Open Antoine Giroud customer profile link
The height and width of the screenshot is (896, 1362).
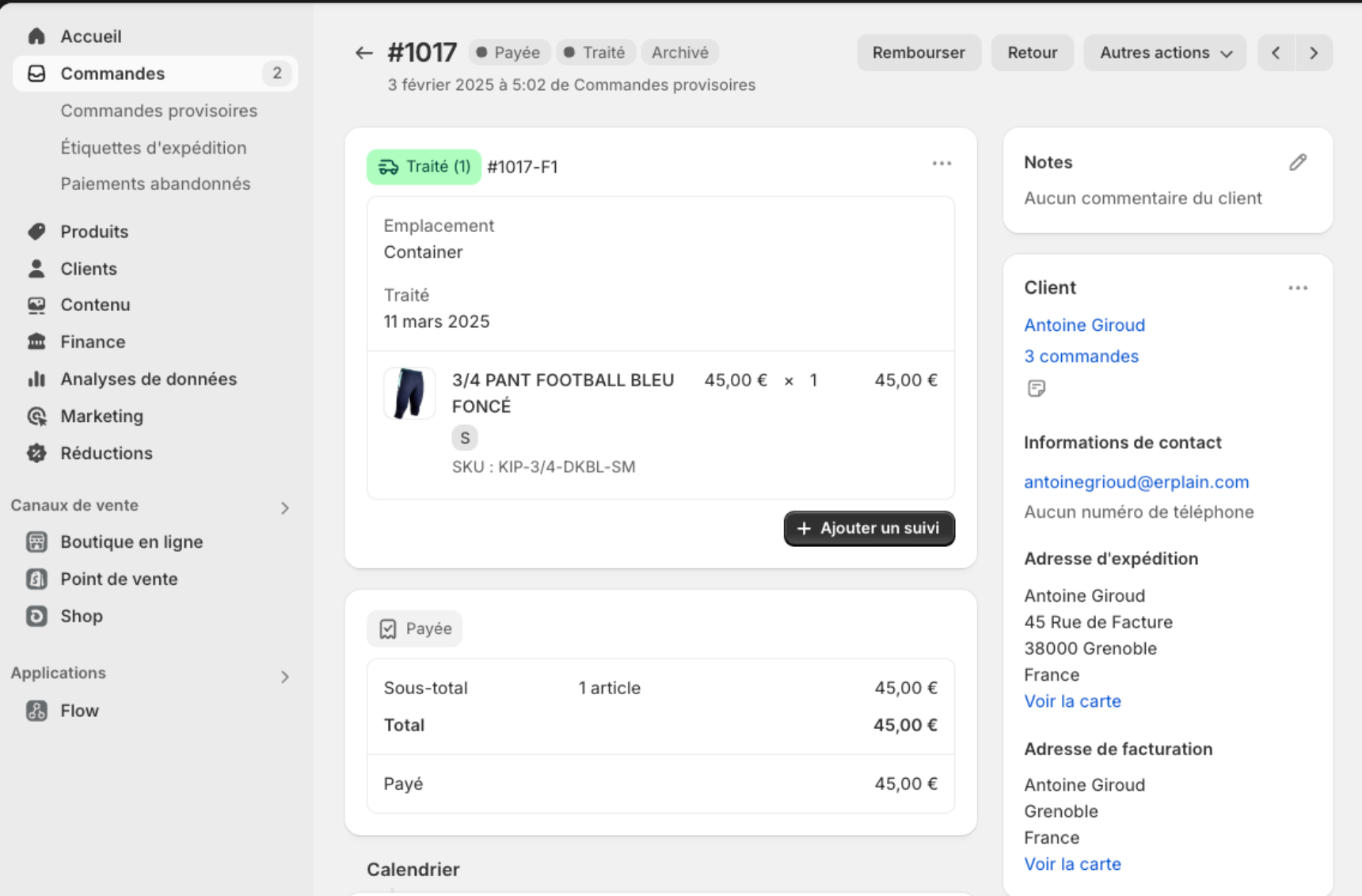coord(1084,325)
